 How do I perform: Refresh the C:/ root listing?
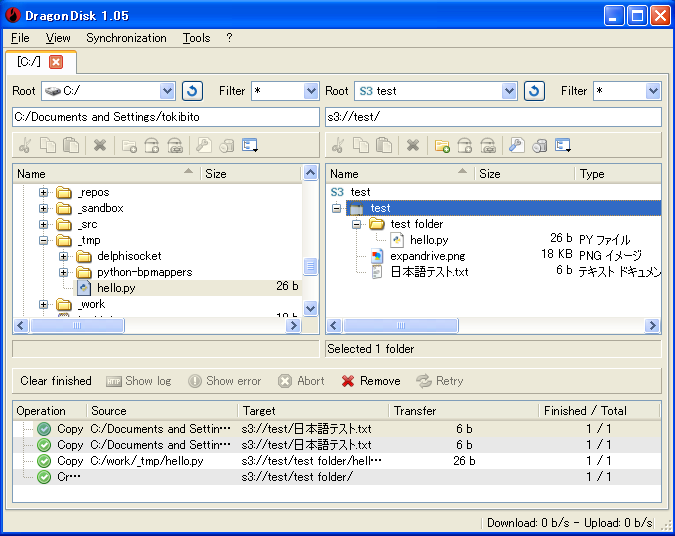click(x=192, y=91)
